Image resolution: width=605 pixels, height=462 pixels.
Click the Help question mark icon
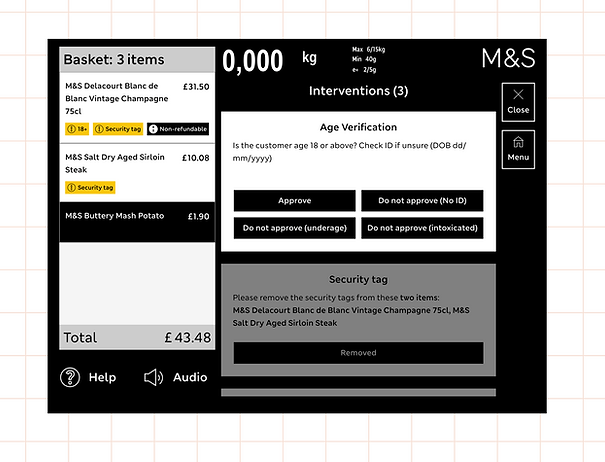click(70, 377)
